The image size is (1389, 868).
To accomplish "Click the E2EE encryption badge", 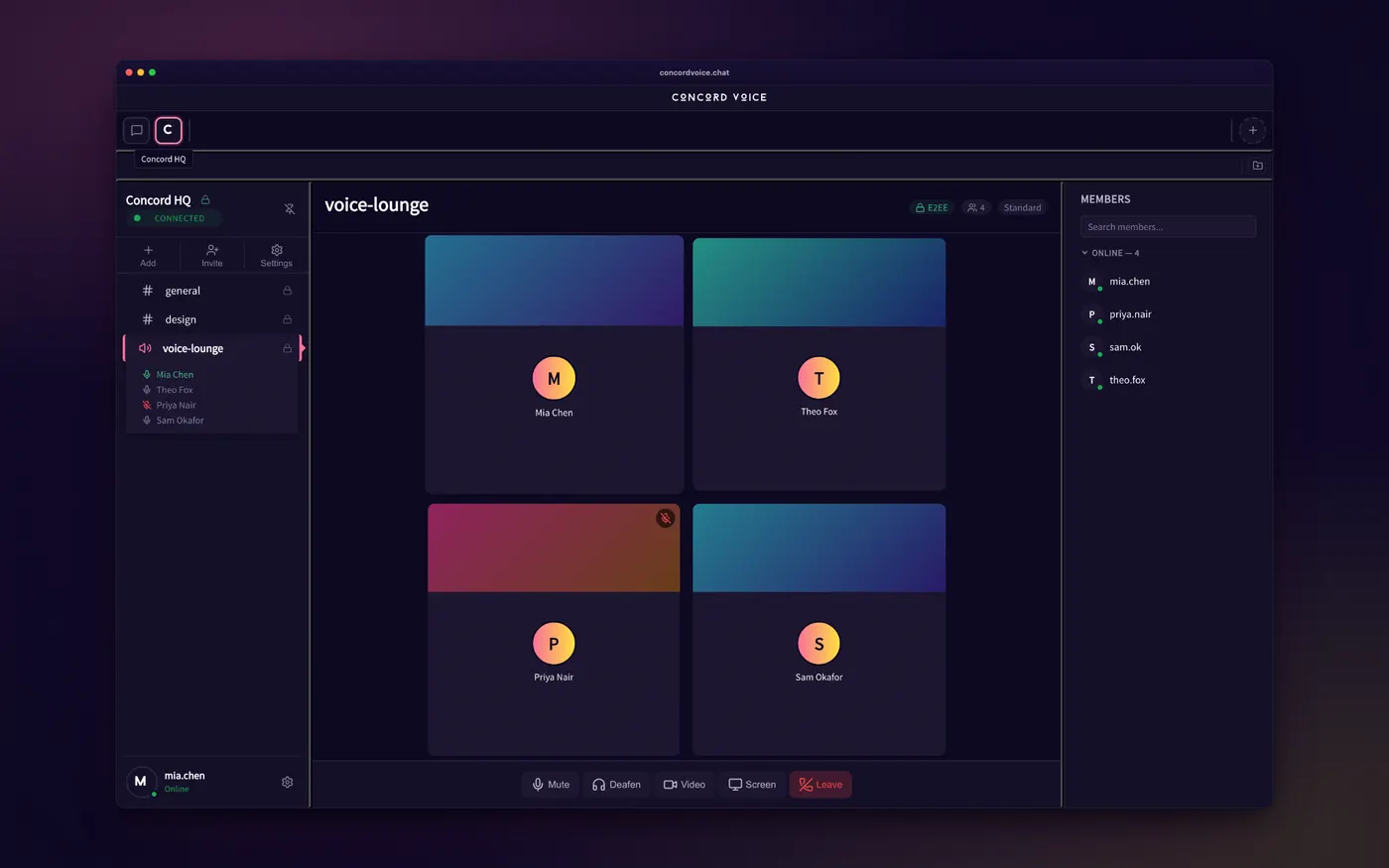I will [932, 207].
